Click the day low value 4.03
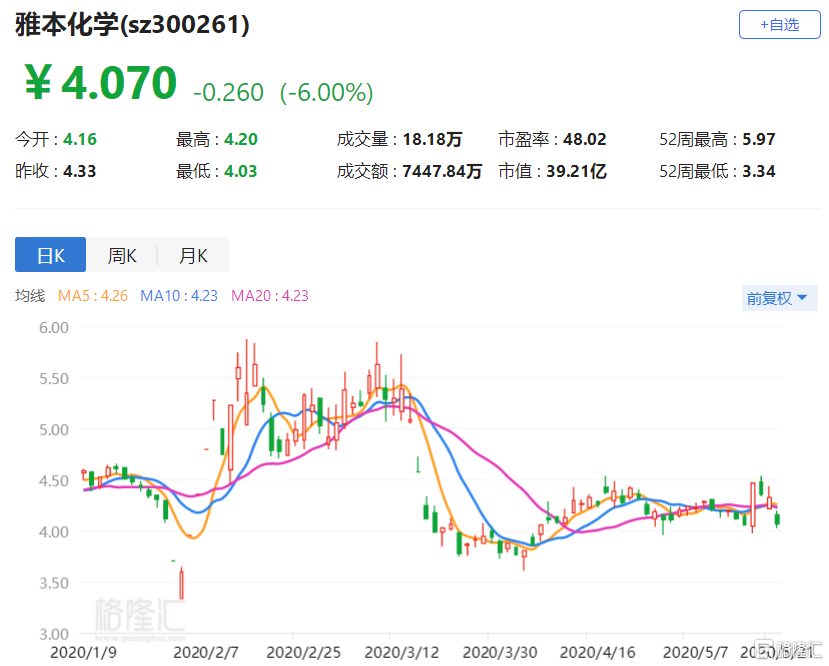 coord(241,171)
